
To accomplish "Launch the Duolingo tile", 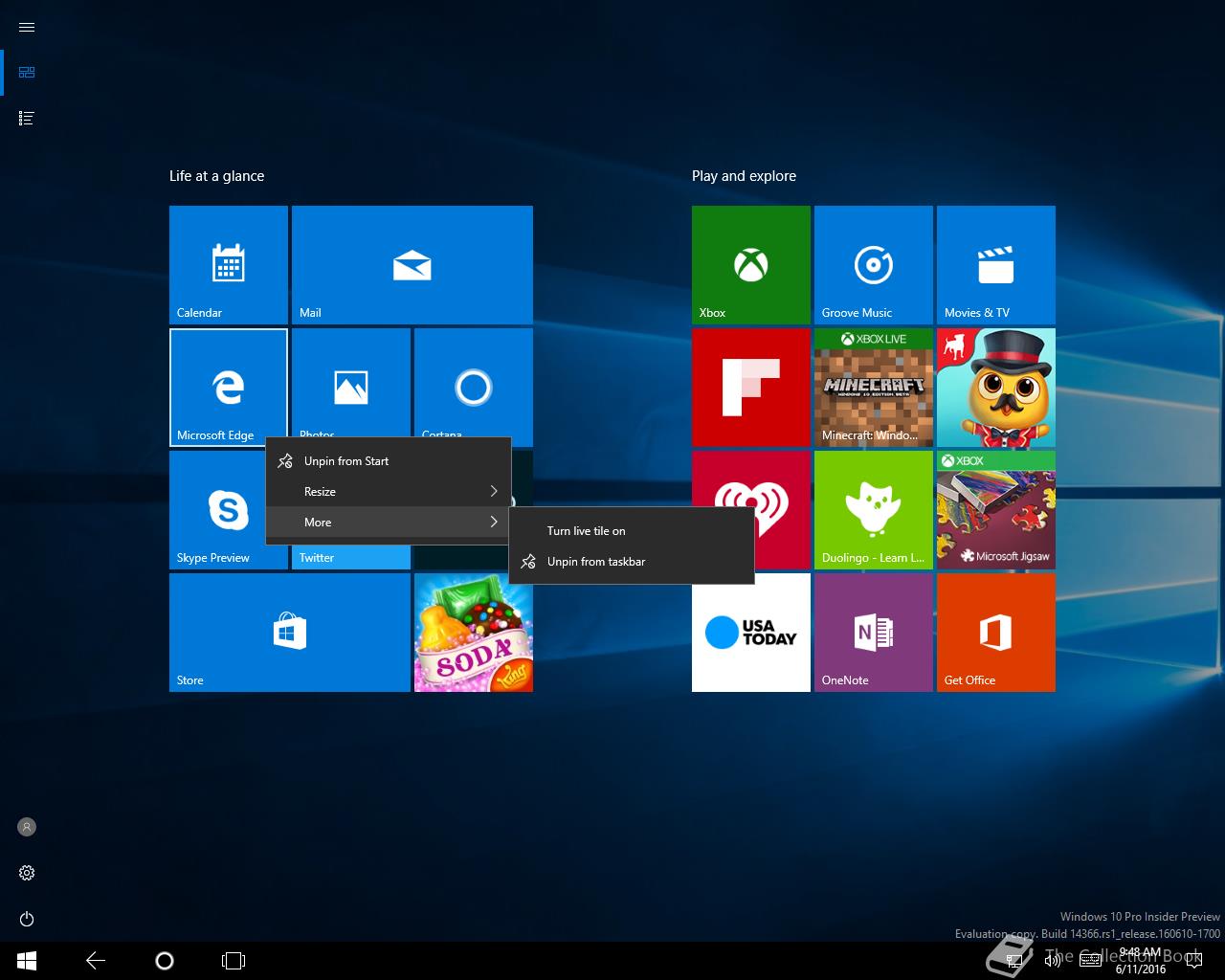I will pos(874,510).
